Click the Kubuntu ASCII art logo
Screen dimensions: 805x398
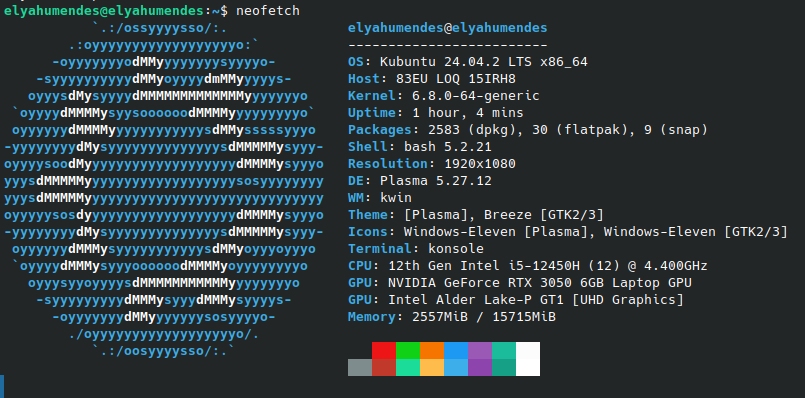point(164,189)
